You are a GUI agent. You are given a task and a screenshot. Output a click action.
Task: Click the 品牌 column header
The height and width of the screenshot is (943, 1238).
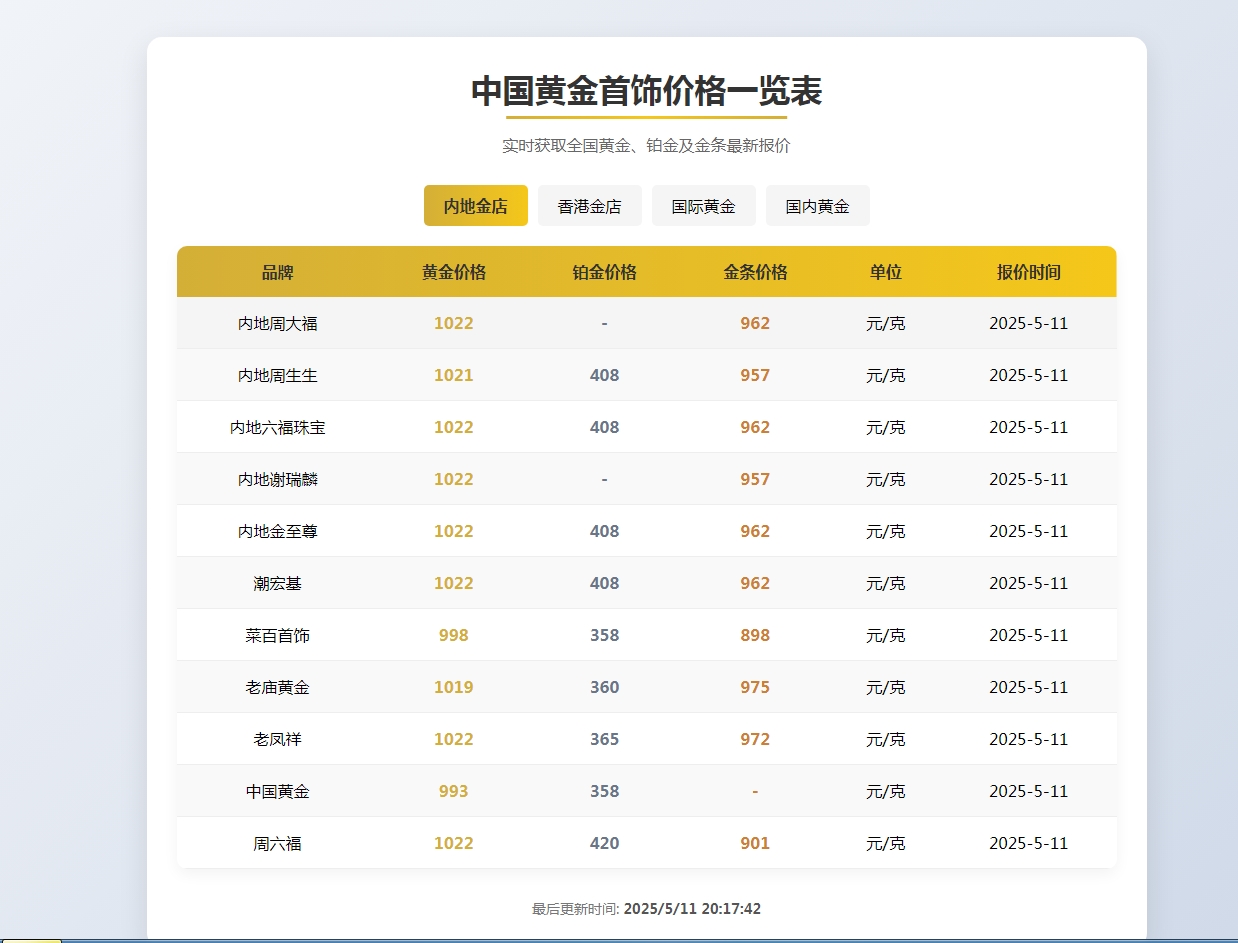[x=278, y=272]
